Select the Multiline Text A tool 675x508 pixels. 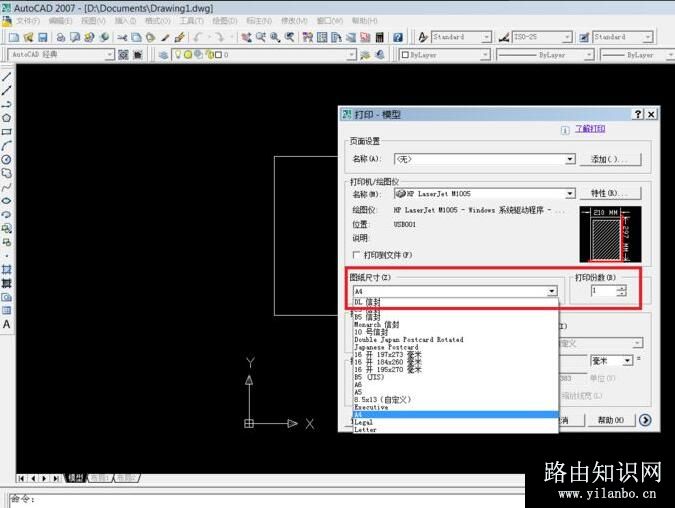coord(6,324)
